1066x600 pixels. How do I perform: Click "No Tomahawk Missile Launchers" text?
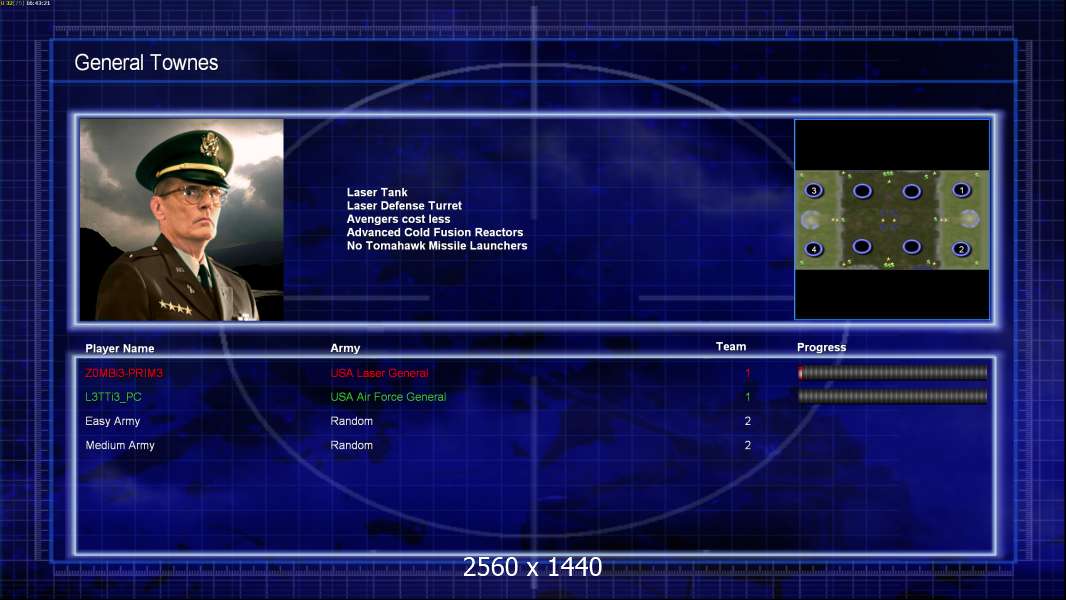point(437,245)
